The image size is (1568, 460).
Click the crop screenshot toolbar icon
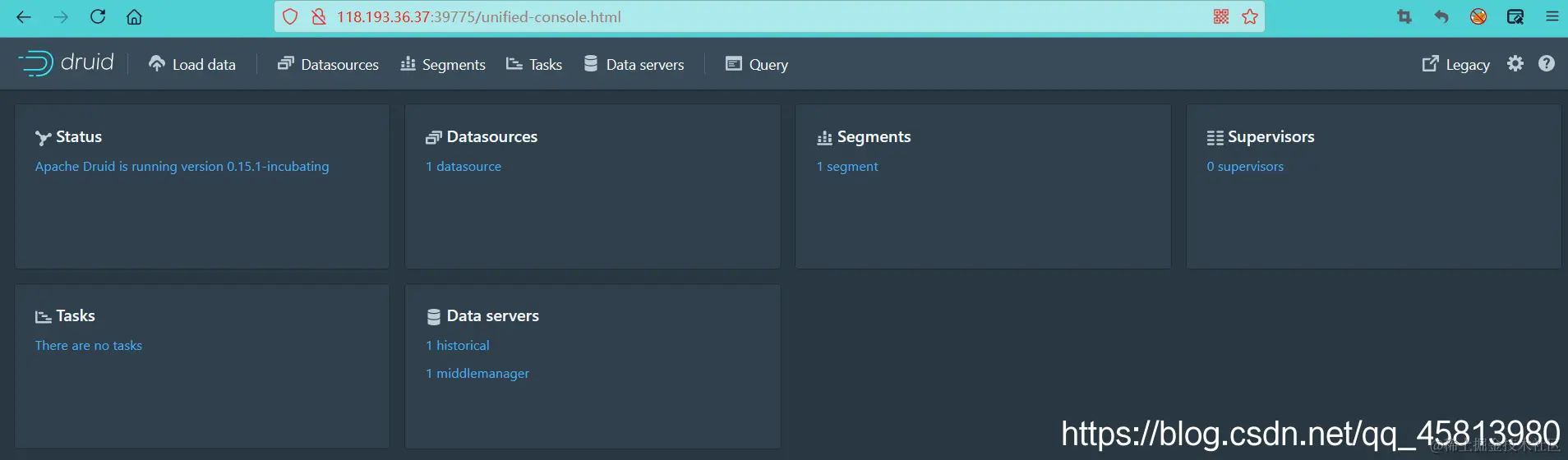[1404, 16]
